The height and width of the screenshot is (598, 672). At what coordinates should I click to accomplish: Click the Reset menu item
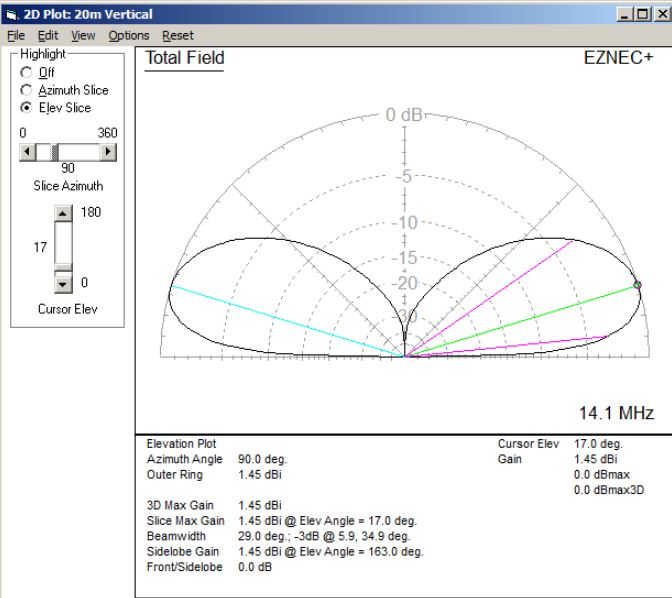click(177, 36)
